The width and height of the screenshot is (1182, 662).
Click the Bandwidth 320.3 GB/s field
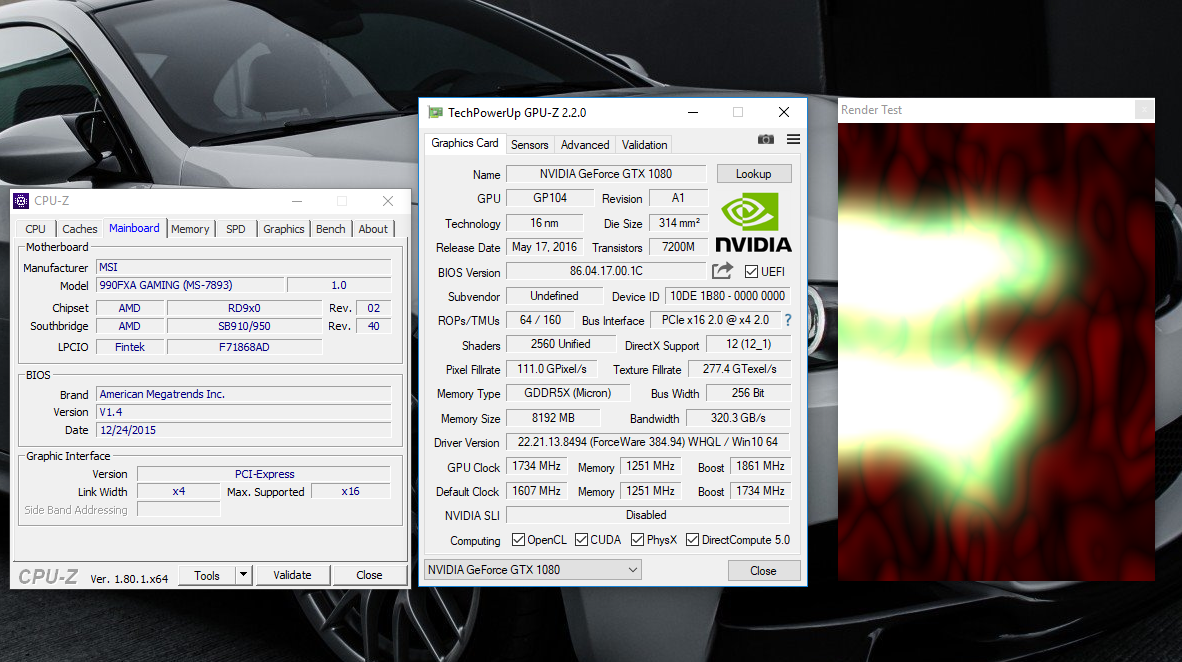(738, 418)
